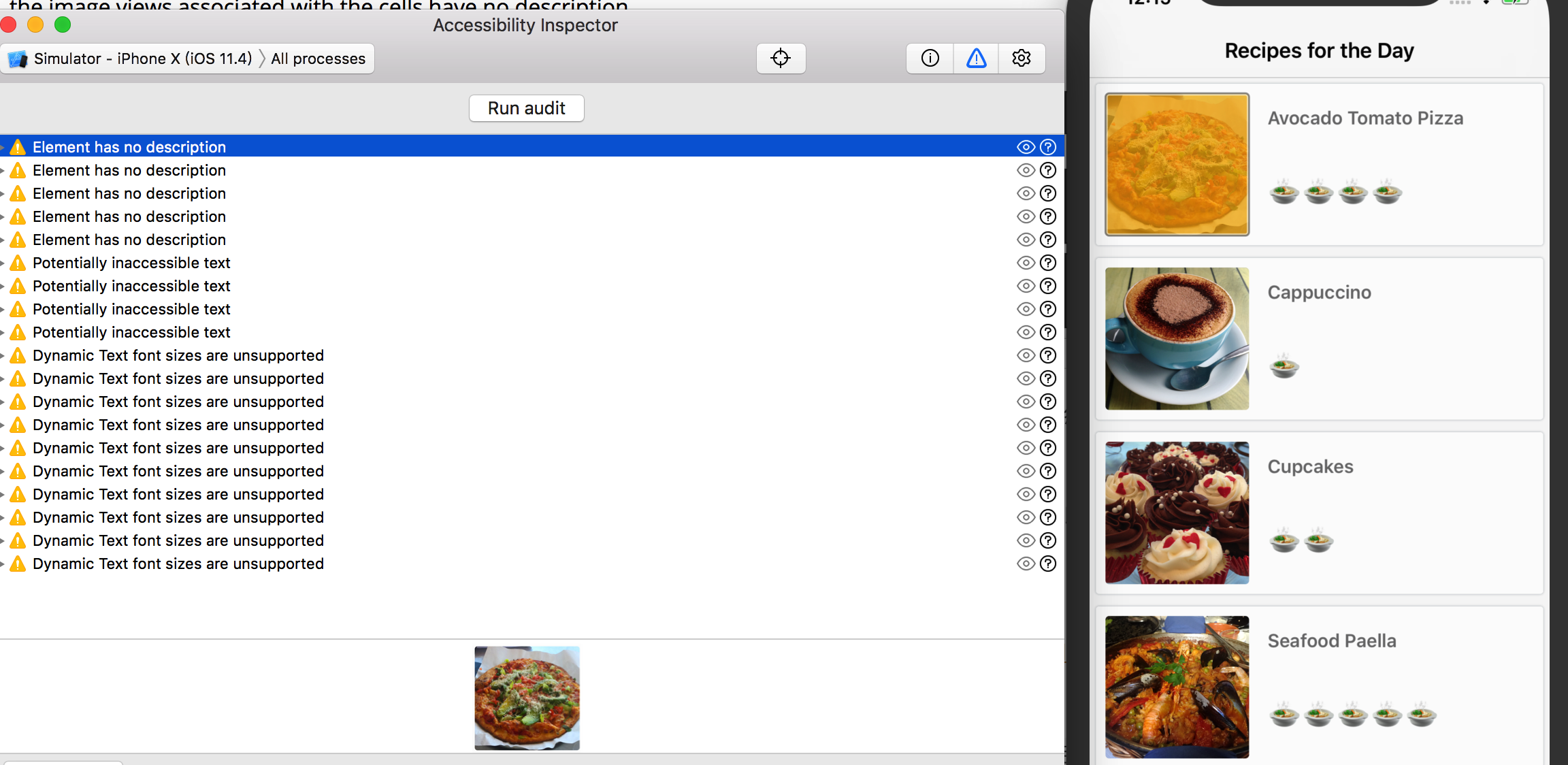This screenshot has height=765, width=1568.
Task: Toggle eye preview on selected no description row
Action: [1026, 147]
